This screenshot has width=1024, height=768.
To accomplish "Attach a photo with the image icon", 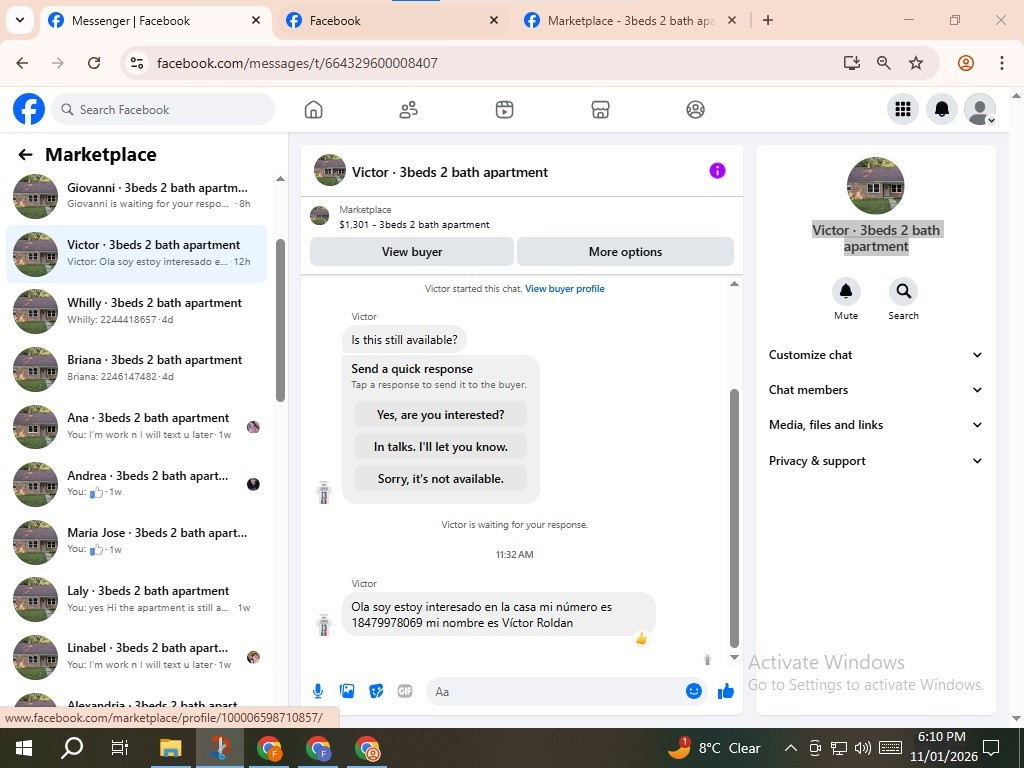I will point(347,691).
